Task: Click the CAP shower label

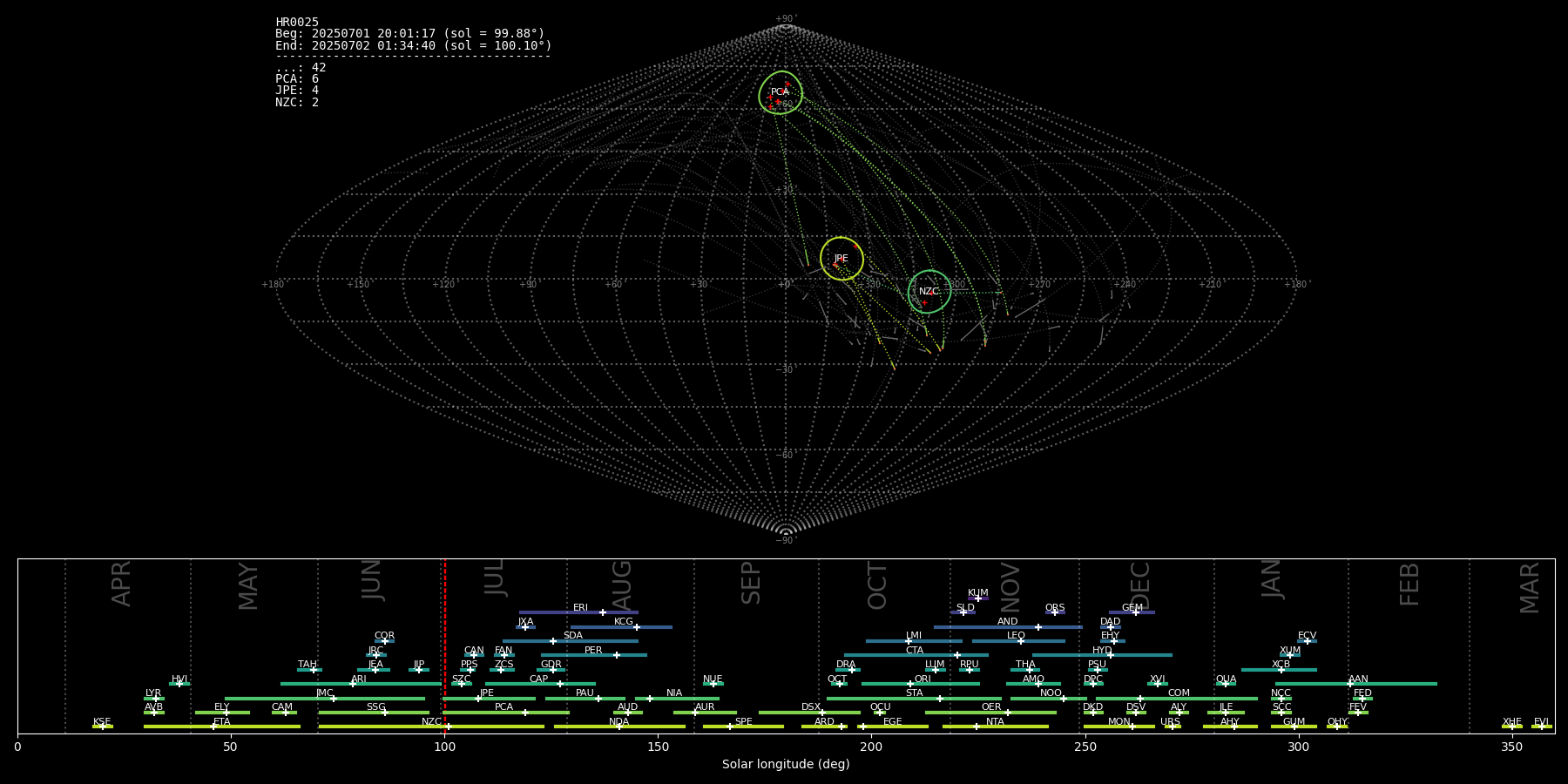Action: click(x=539, y=679)
